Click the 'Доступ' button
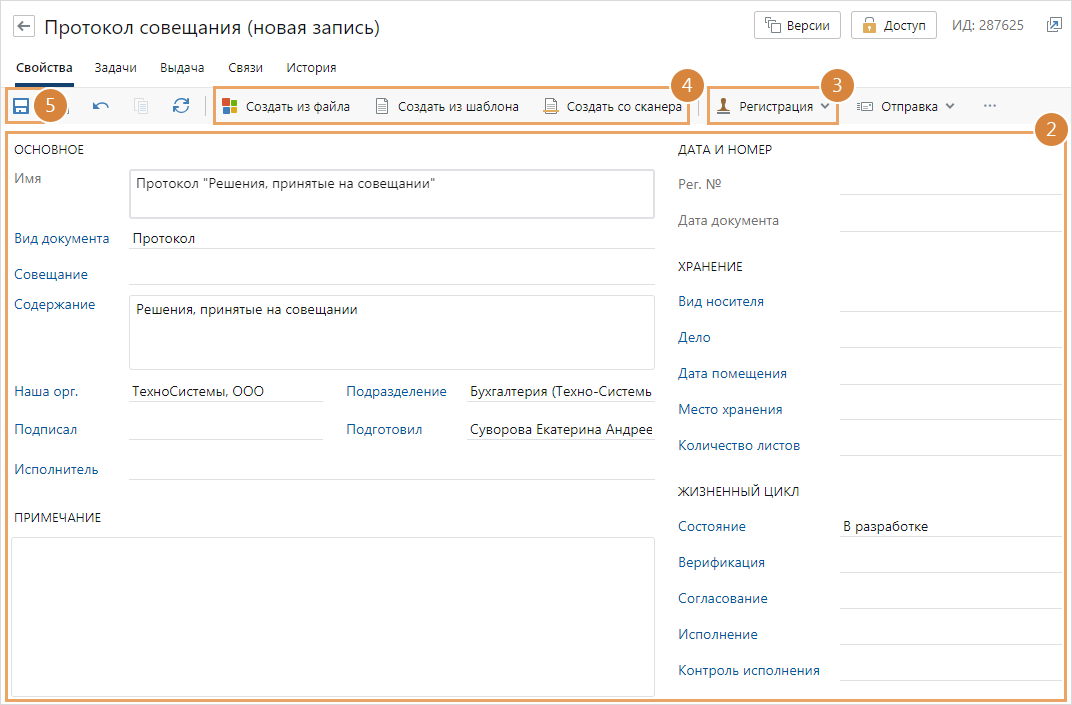Image resolution: width=1072 pixels, height=705 pixels. pos(893,25)
